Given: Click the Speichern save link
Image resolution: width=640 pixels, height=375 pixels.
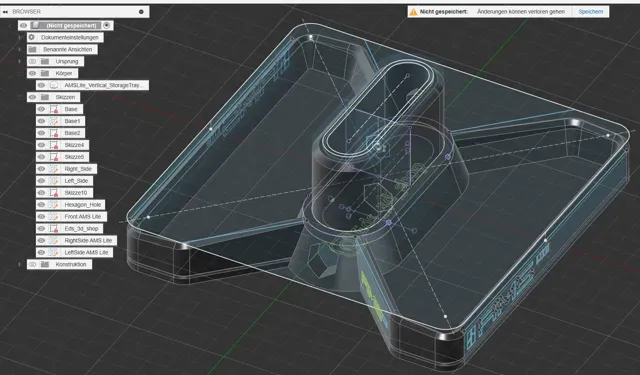Looking at the screenshot, I should point(590,12).
